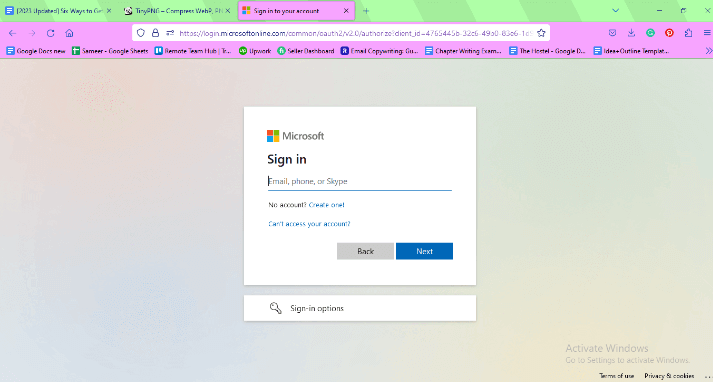Open Google Docs new bookmark
This screenshot has height=382, width=713.
coord(36,51)
